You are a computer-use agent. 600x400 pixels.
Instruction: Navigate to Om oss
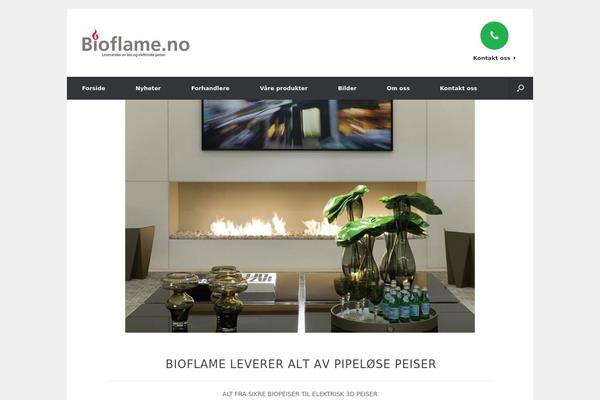click(398, 88)
